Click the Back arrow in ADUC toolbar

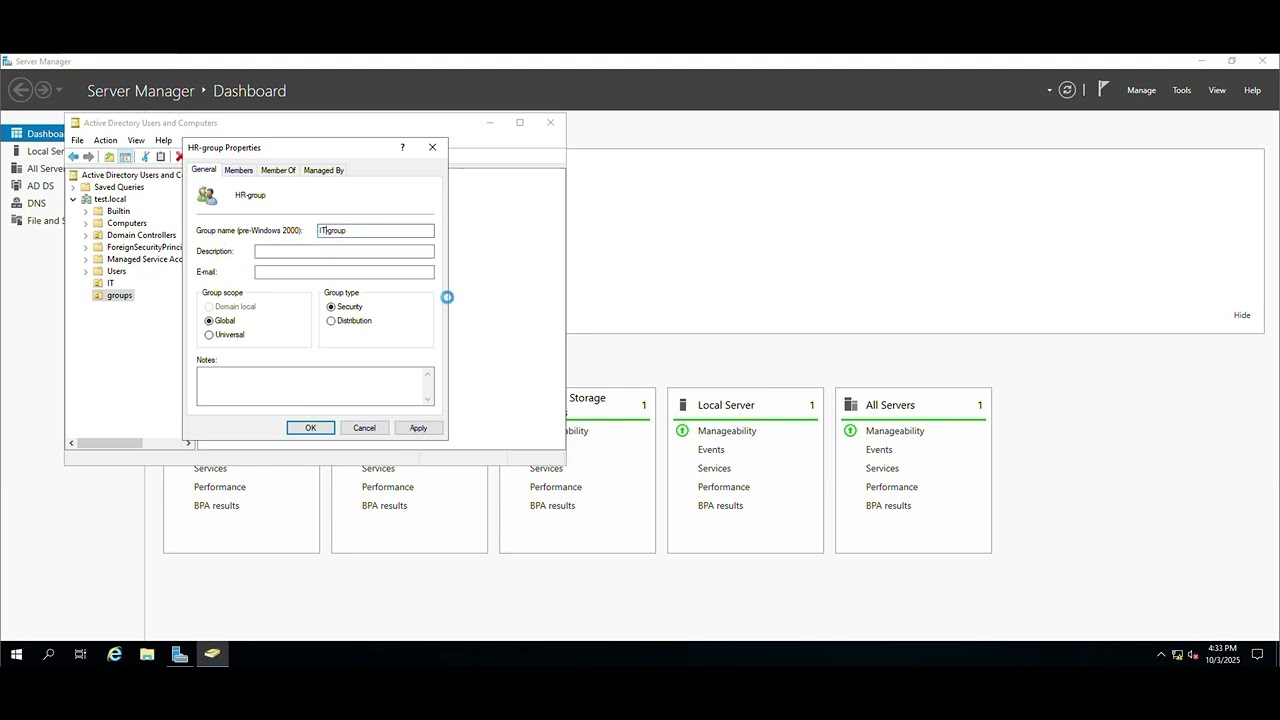pos(73,157)
